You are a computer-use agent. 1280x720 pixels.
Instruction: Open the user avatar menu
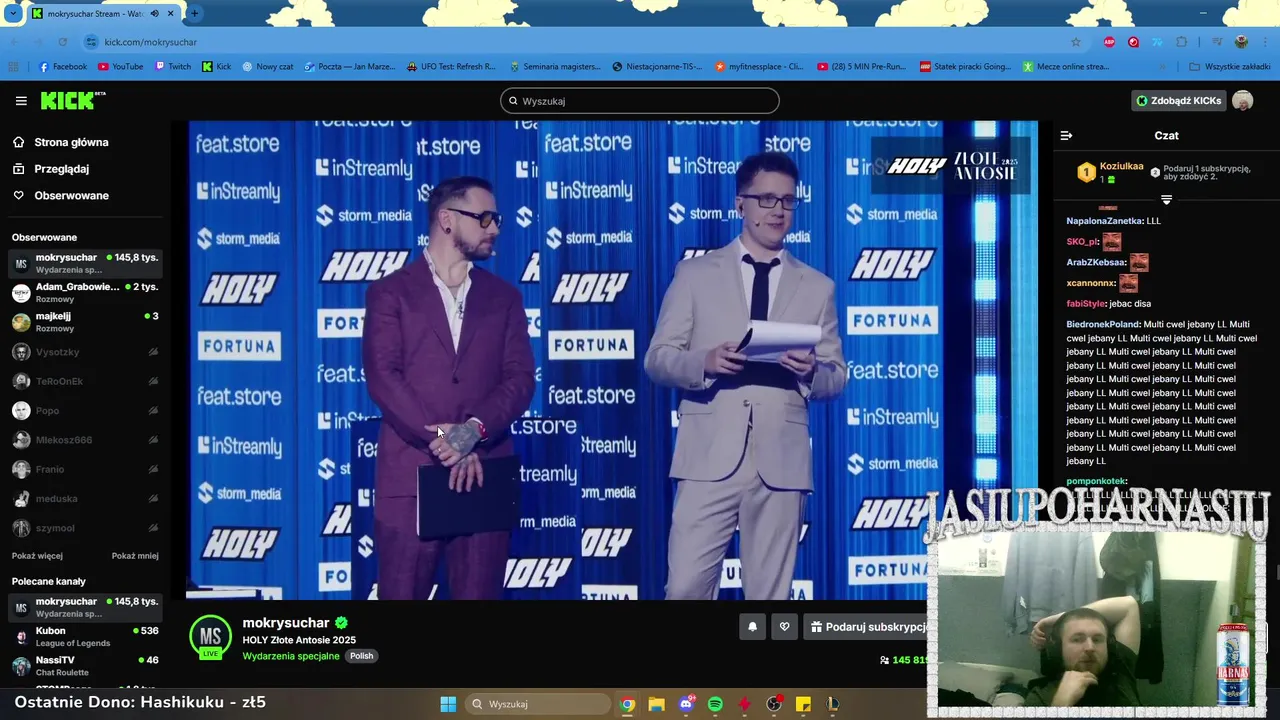1243,101
